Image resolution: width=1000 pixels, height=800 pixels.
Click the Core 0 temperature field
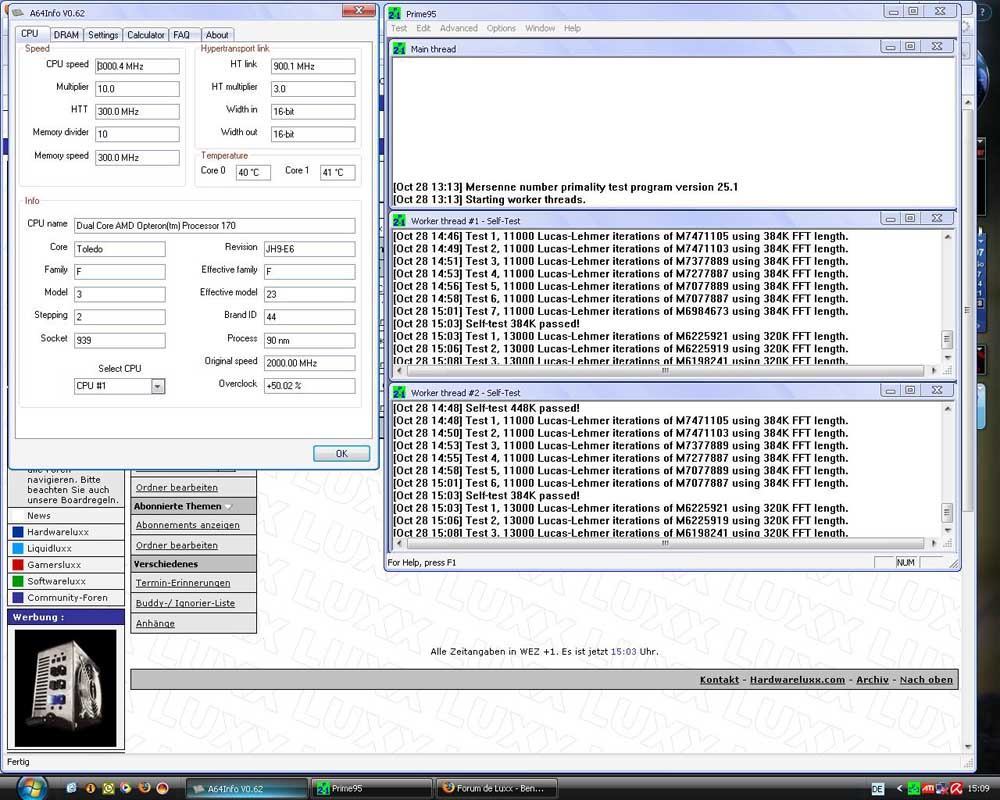(x=253, y=172)
